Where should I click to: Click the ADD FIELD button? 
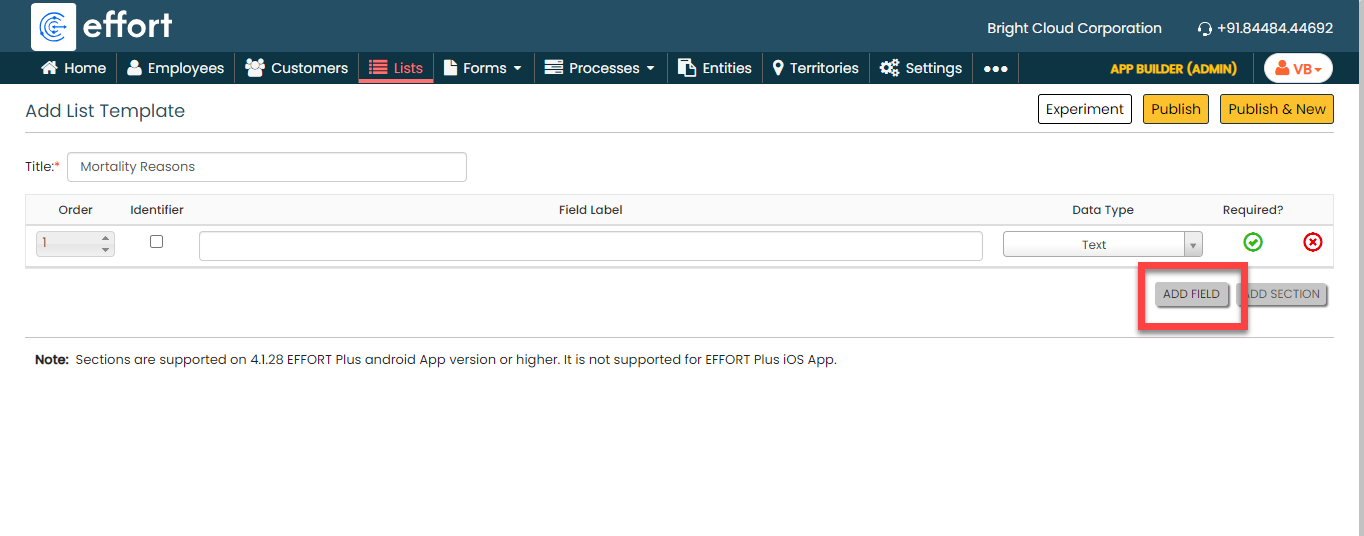click(1191, 294)
